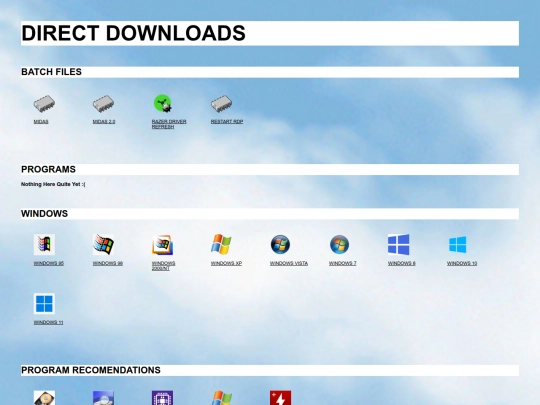Click the Windows 11 logo icon
Screen dimensions: 540x405
[x=44, y=303]
